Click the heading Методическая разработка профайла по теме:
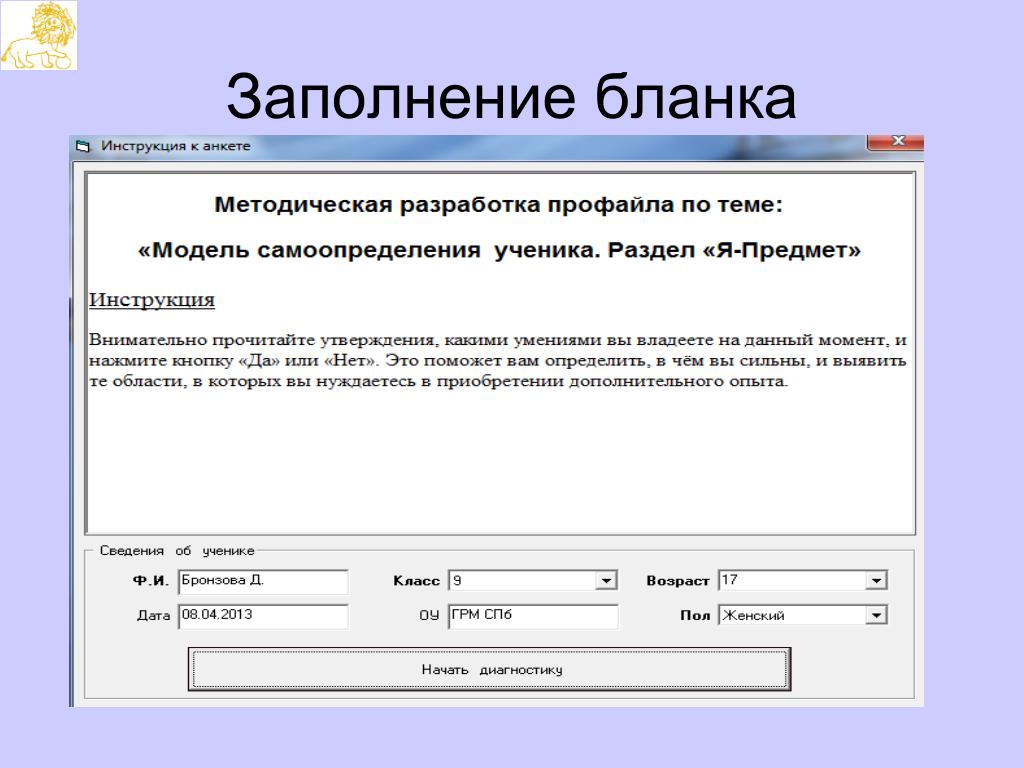The height and width of the screenshot is (768, 1024). (498, 204)
